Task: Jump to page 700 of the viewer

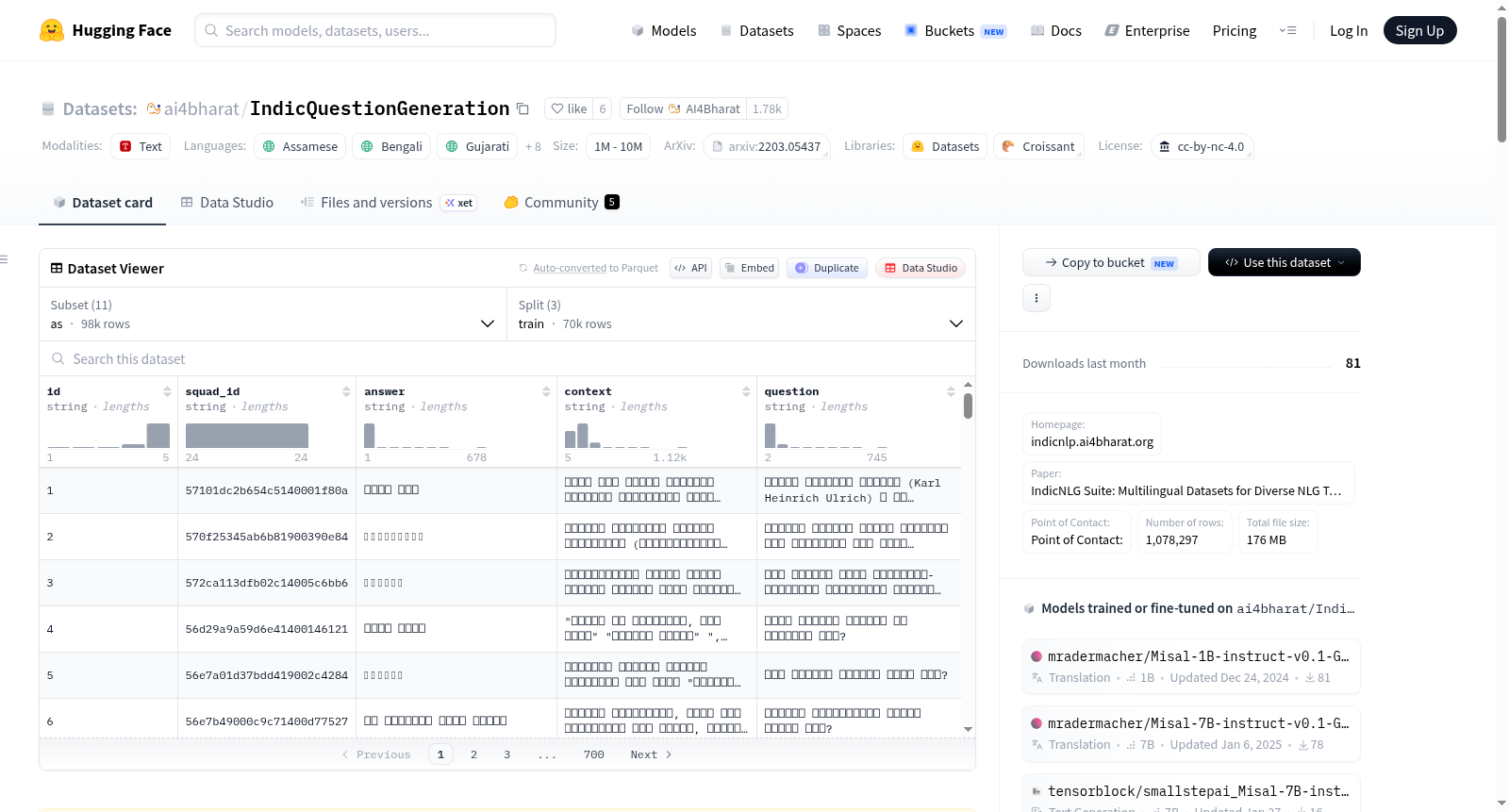Action: (593, 754)
